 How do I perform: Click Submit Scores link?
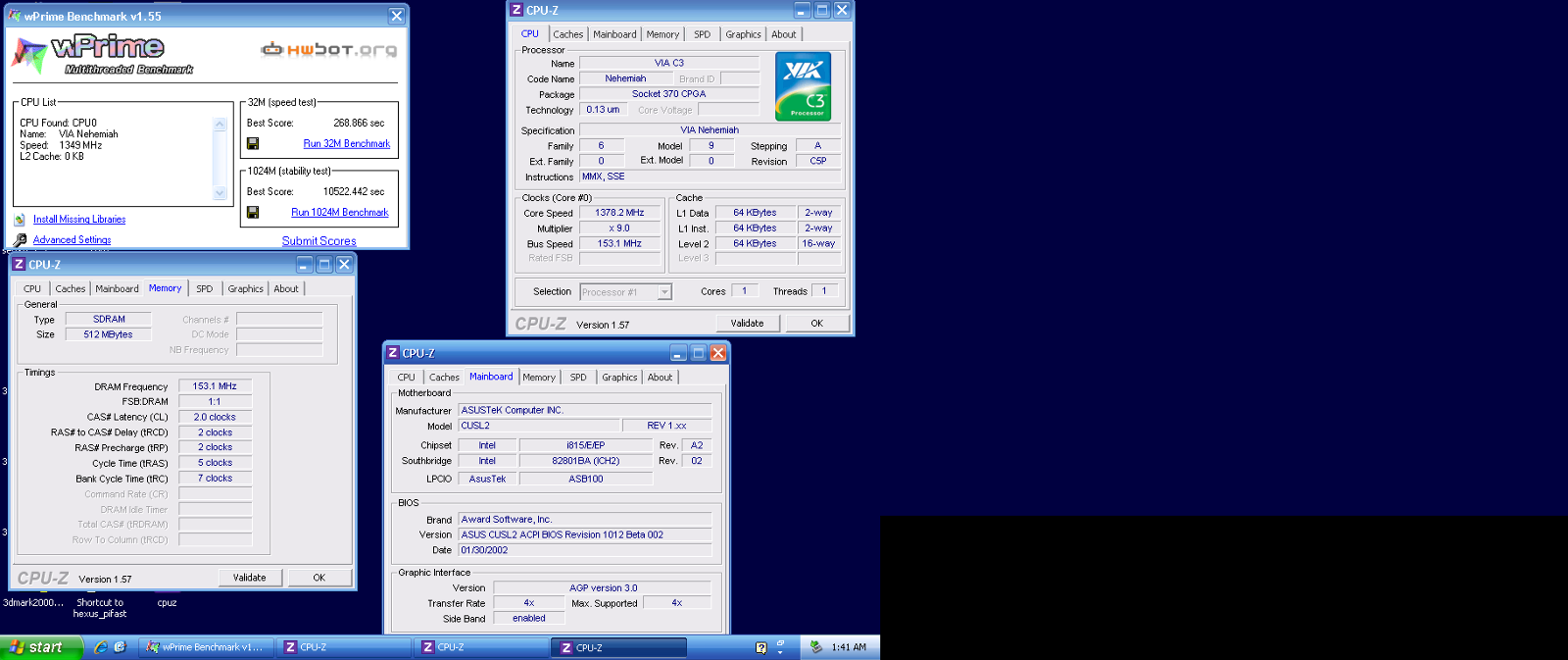[x=319, y=240]
